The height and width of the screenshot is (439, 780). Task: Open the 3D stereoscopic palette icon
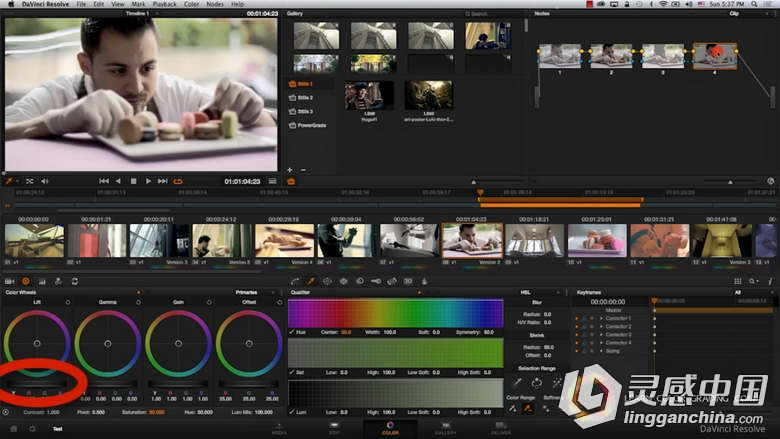[x=408, y=281]
